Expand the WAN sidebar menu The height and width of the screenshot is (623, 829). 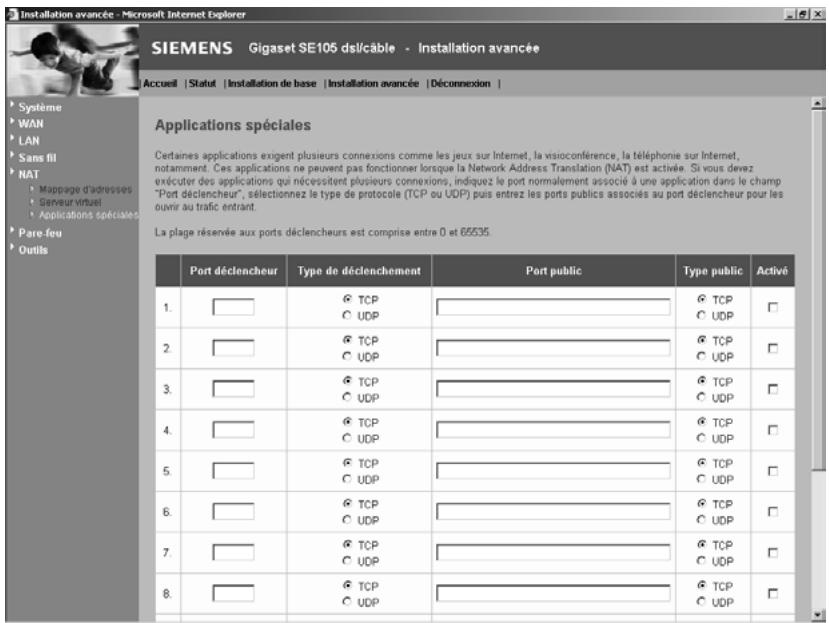(31, 124)
